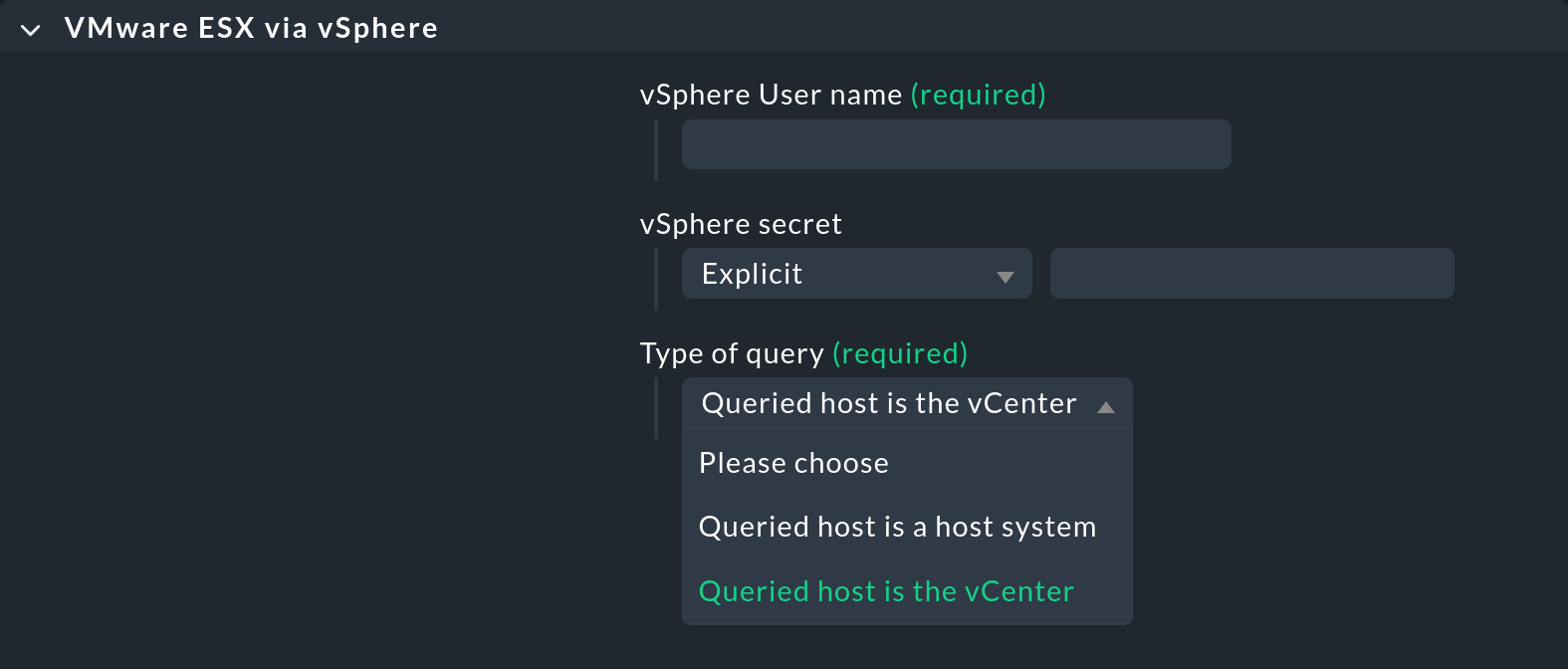Click the 'Type of query' label

click(x=732, y=353)
